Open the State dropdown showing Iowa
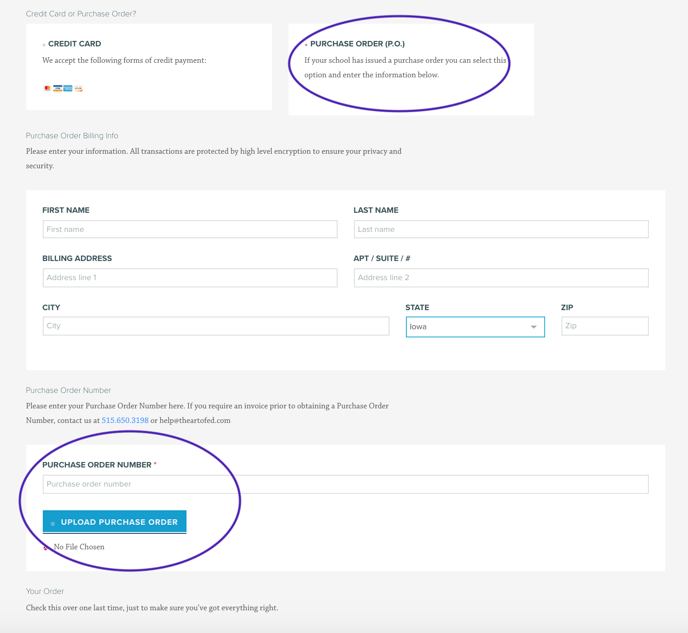 point(475,327)
